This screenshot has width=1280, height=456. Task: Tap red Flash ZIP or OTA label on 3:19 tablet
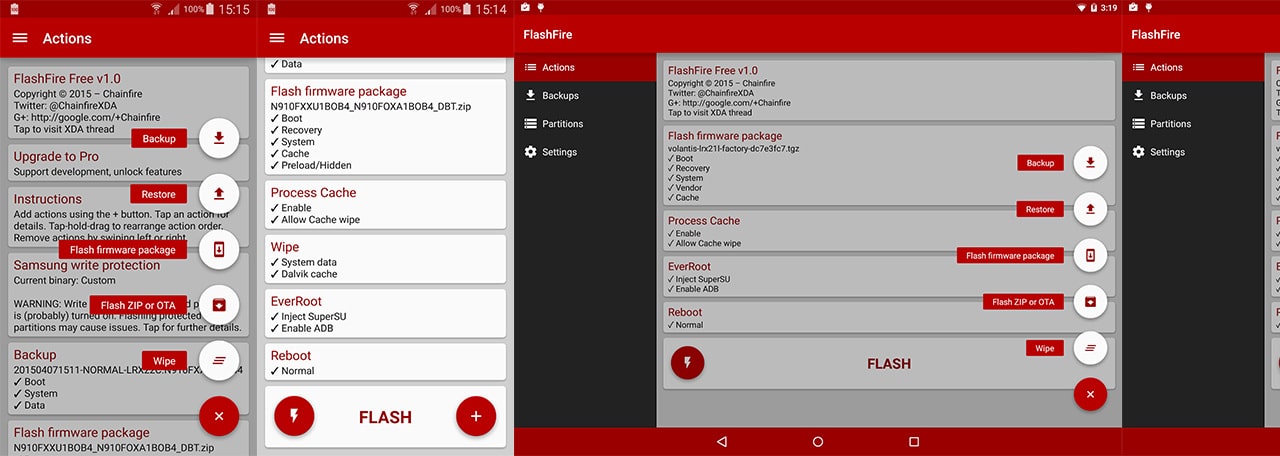pos(1023,301)
